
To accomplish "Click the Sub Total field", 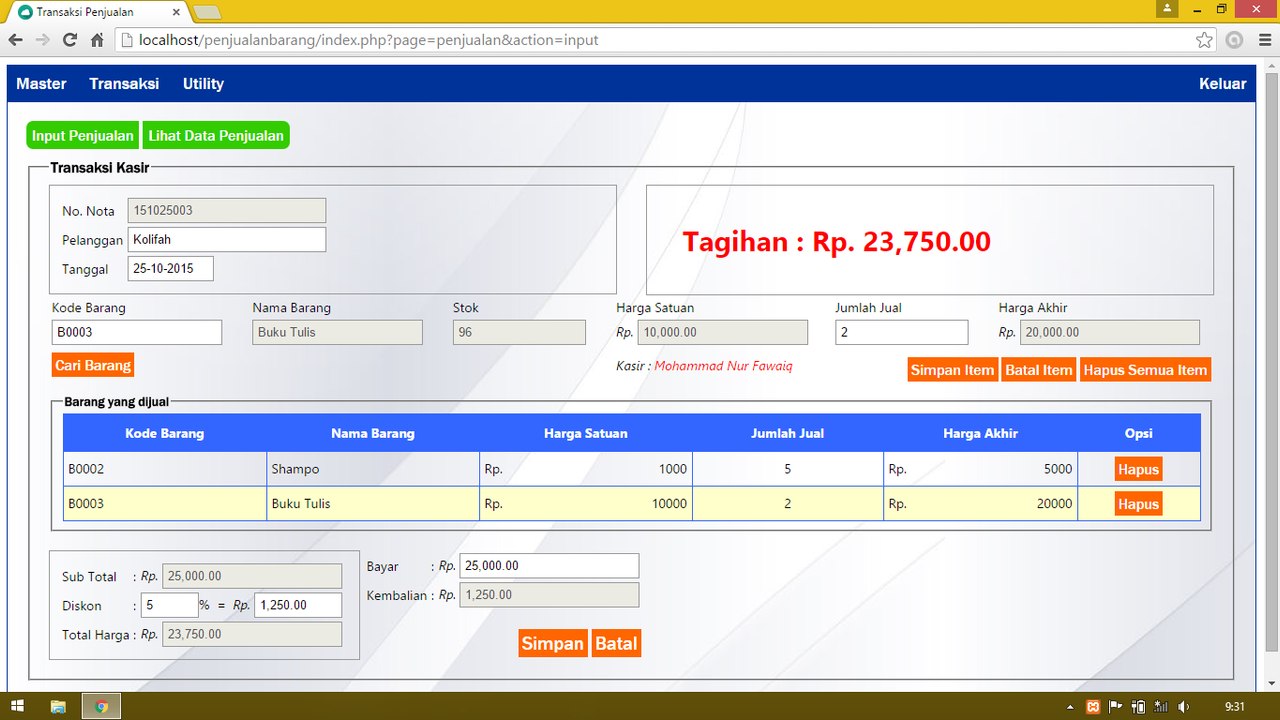I will [x=252, y=576].
